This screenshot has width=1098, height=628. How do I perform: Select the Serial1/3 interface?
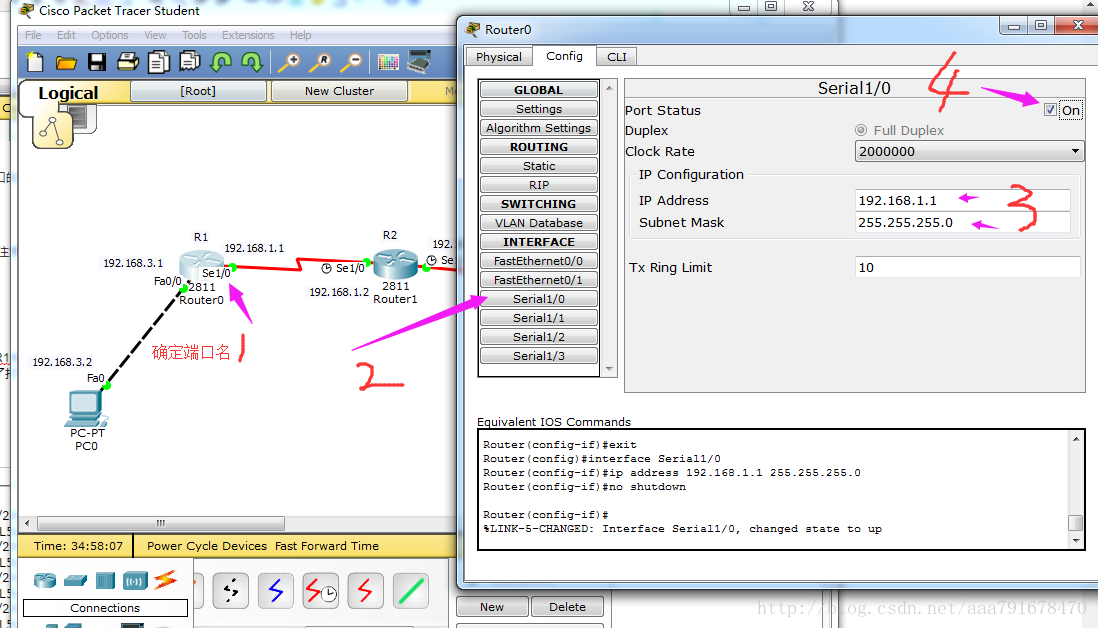click(x=538, y=356)
